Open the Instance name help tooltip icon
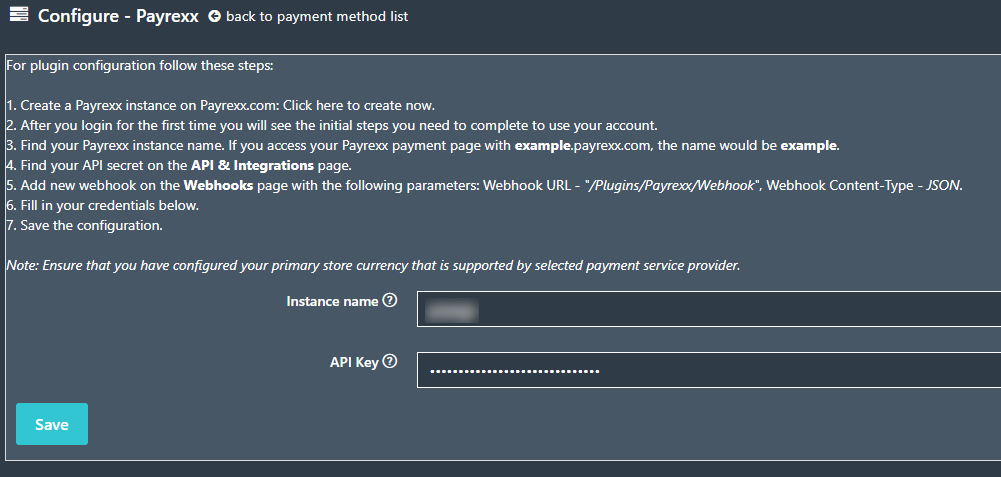 pos(389,300)
